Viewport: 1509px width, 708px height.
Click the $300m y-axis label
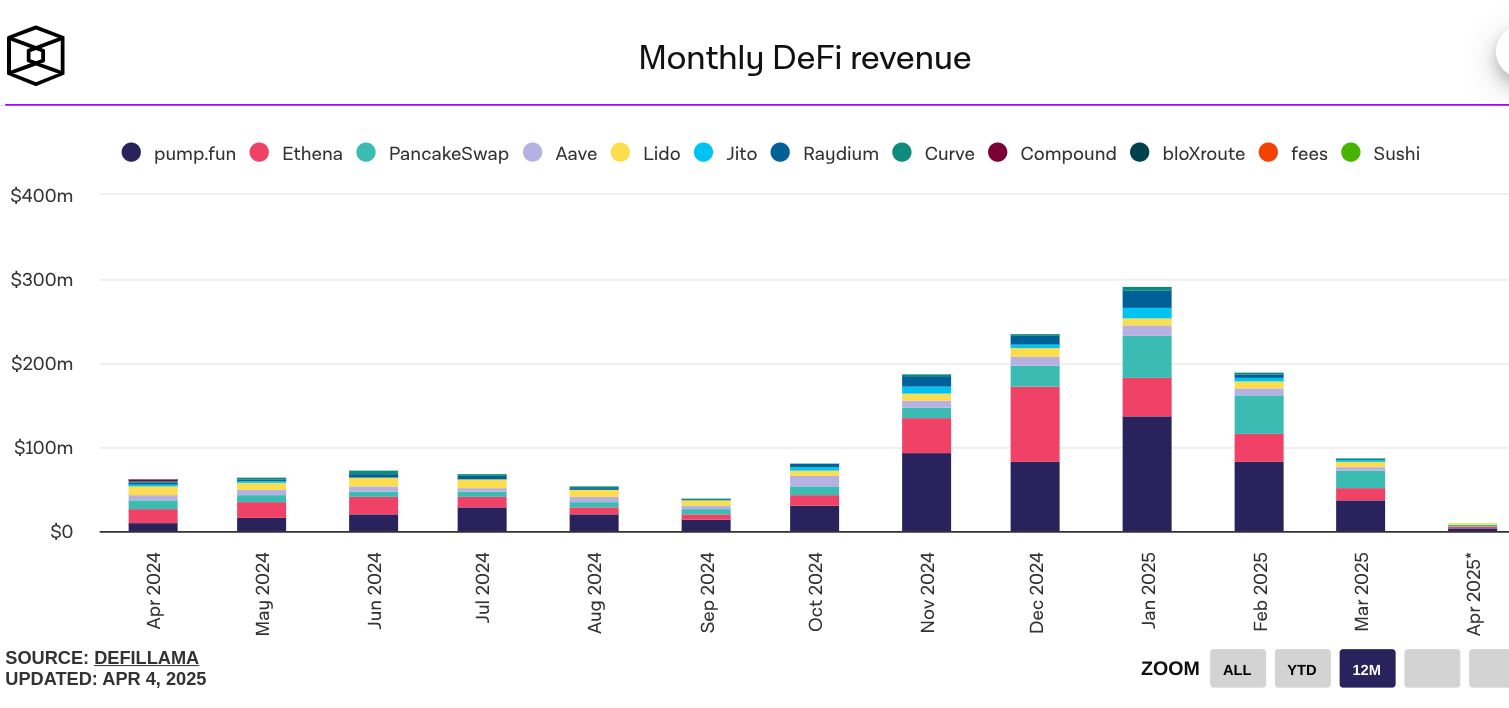pyautogui.click(x=42, y=280)
